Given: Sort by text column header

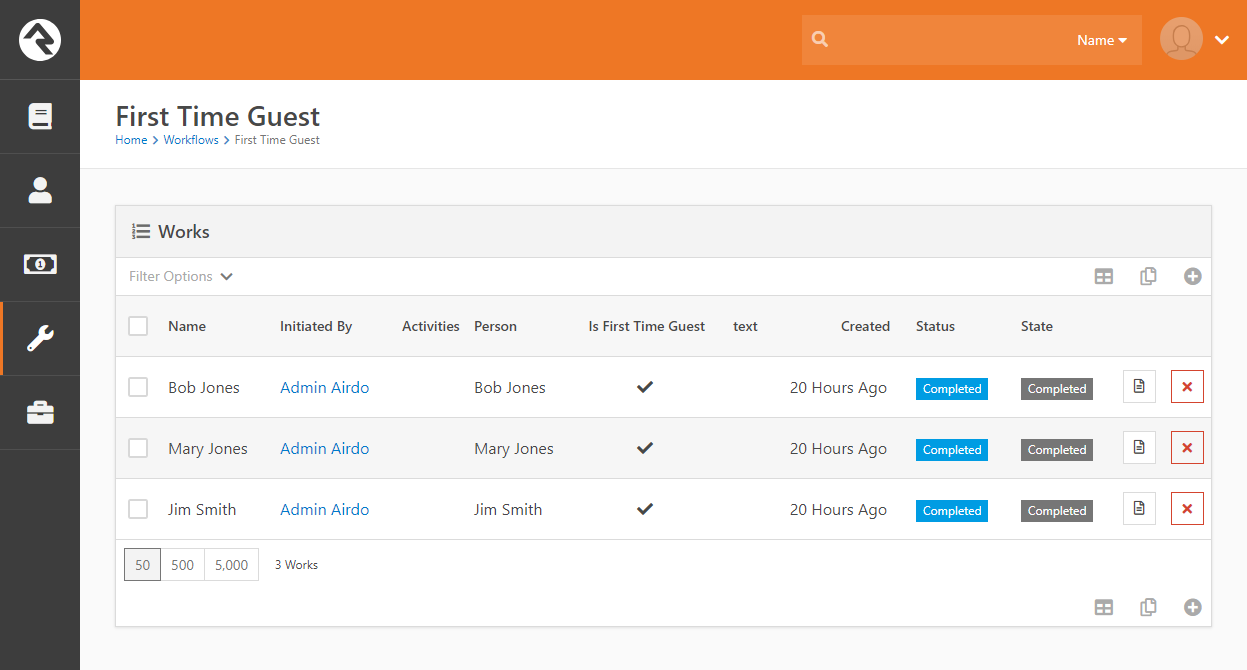Looking at the screenshot, I should point(745,326).
